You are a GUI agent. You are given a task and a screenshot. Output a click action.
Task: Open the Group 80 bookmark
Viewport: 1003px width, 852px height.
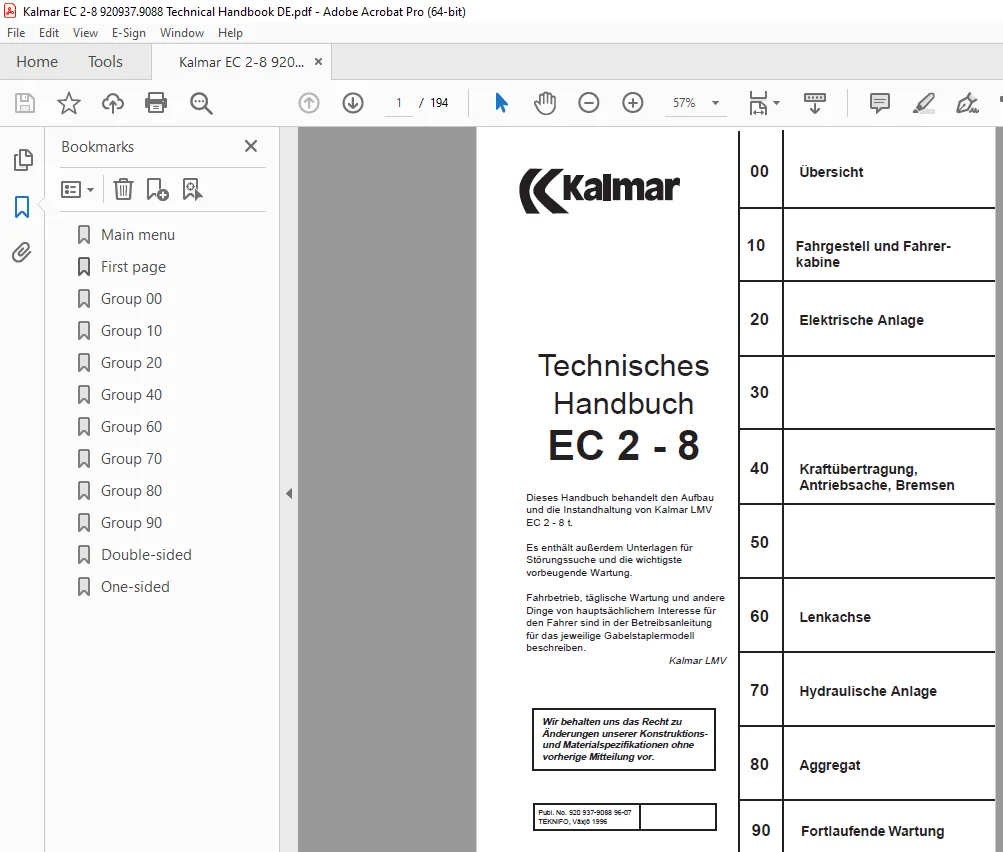coord(131,491)
